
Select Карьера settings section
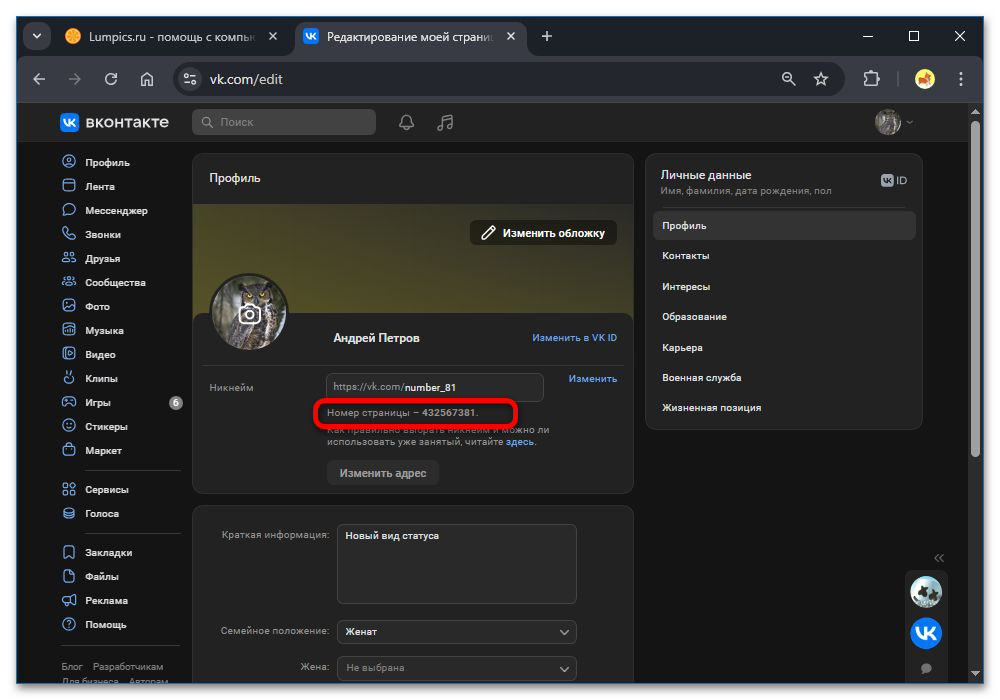pyautogui.click(x=784, y=347)
